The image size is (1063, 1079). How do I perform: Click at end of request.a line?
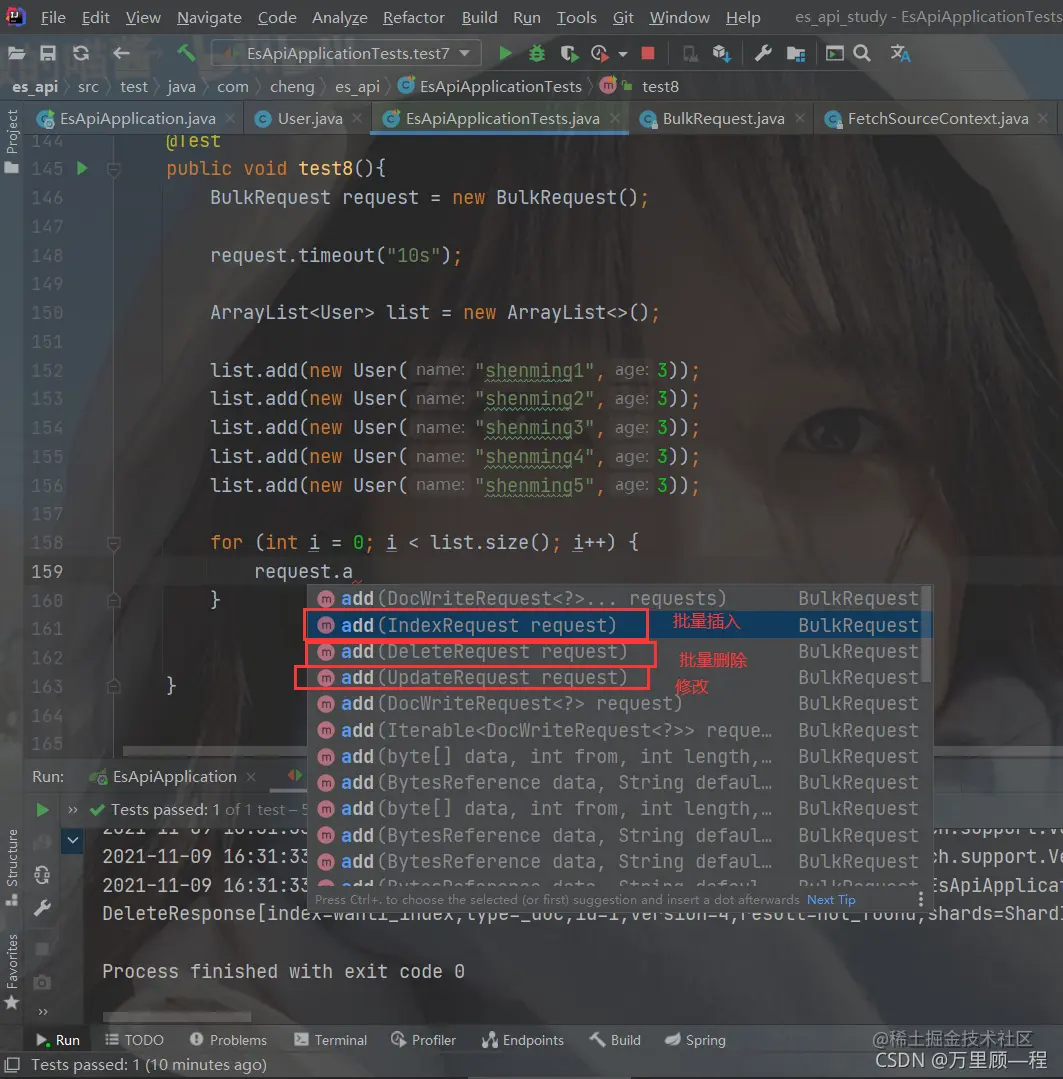click(354, 572)
